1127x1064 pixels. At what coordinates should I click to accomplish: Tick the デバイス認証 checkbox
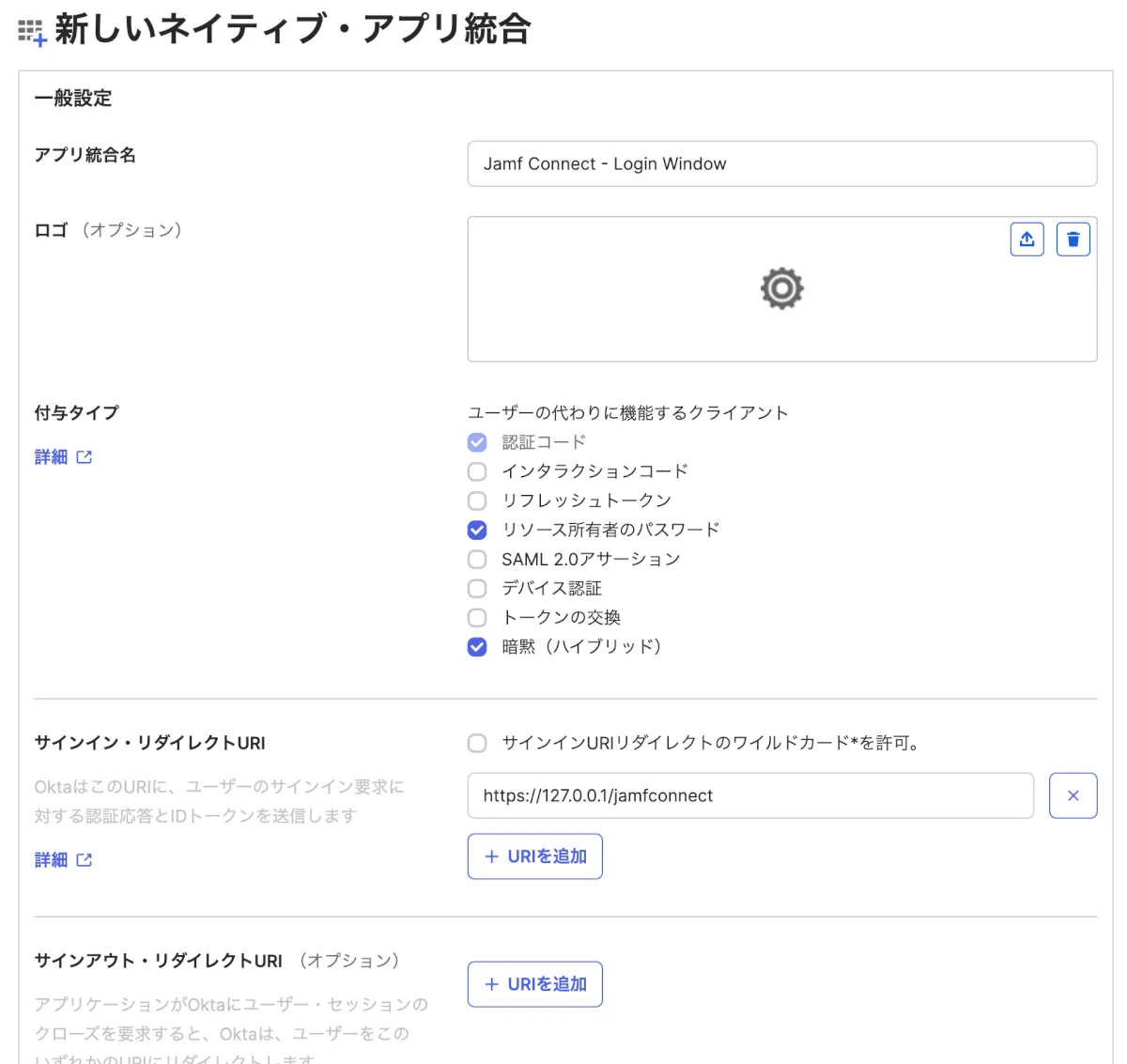pyautogui.click(x=477, y=589)
